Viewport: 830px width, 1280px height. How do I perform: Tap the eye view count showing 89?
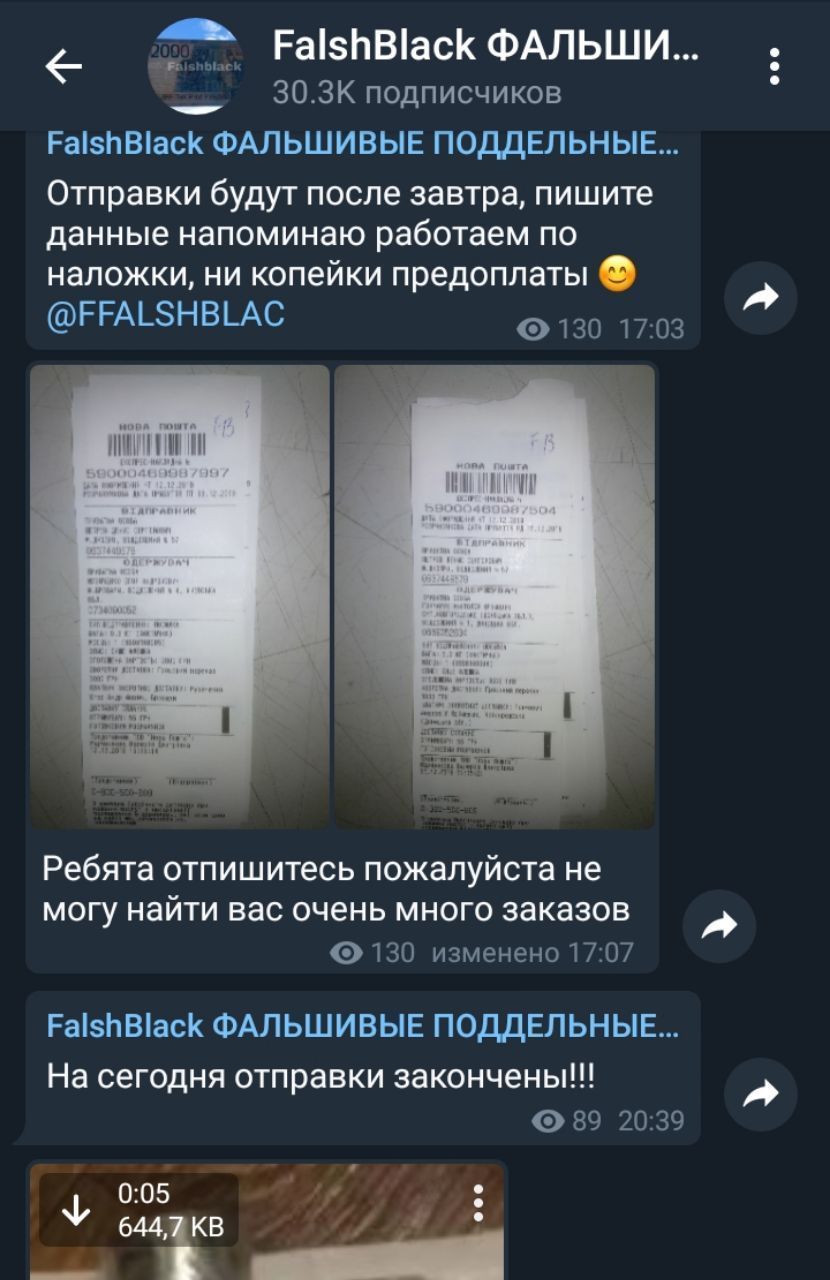(567, 1121)
